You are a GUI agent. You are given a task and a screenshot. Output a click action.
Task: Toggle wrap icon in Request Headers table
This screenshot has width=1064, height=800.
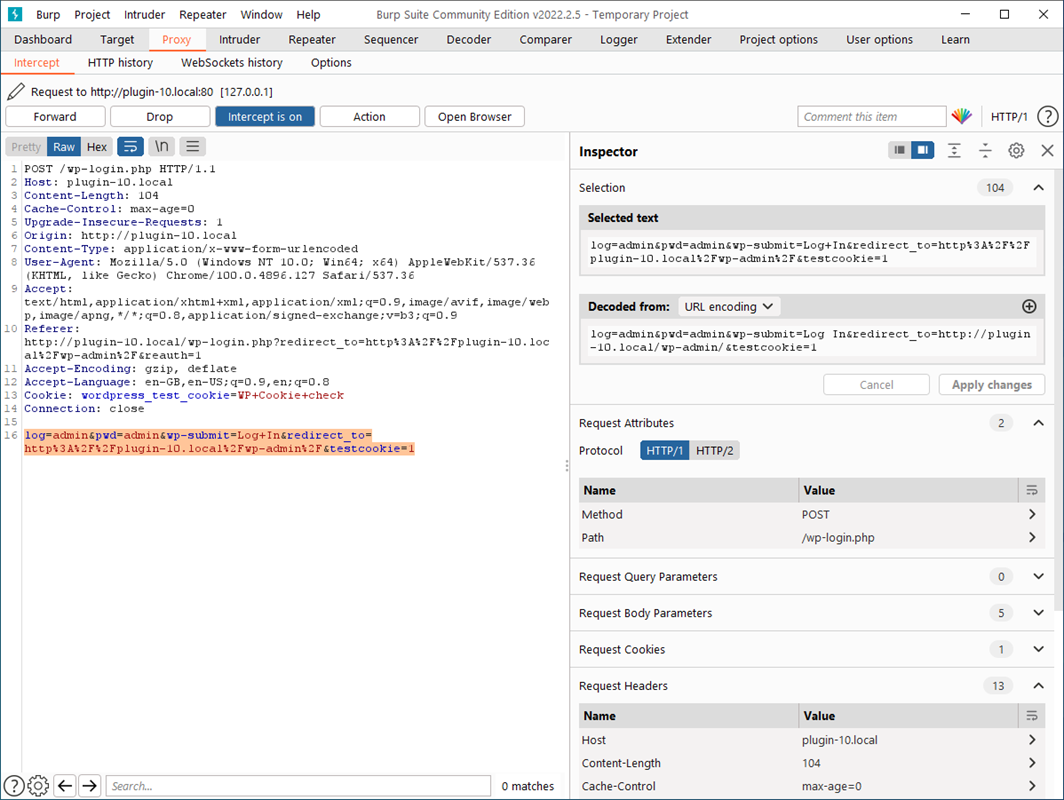point(1031,716)
